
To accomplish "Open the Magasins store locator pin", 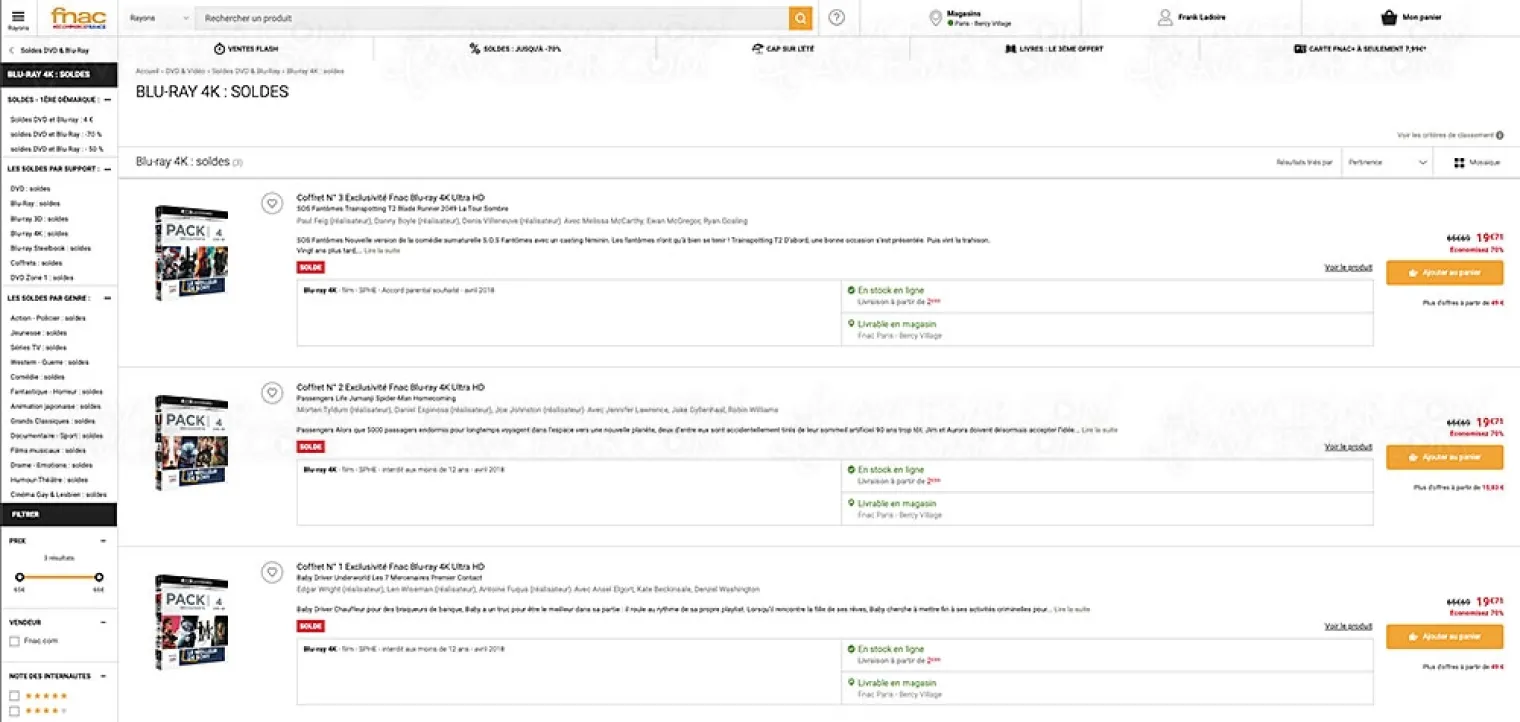I will [x=936, y=18].
